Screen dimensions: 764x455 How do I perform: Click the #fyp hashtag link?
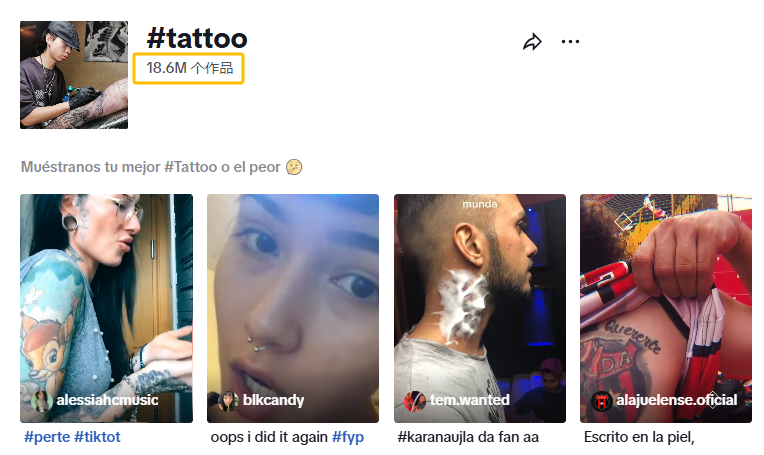click(x=350, y=437)
